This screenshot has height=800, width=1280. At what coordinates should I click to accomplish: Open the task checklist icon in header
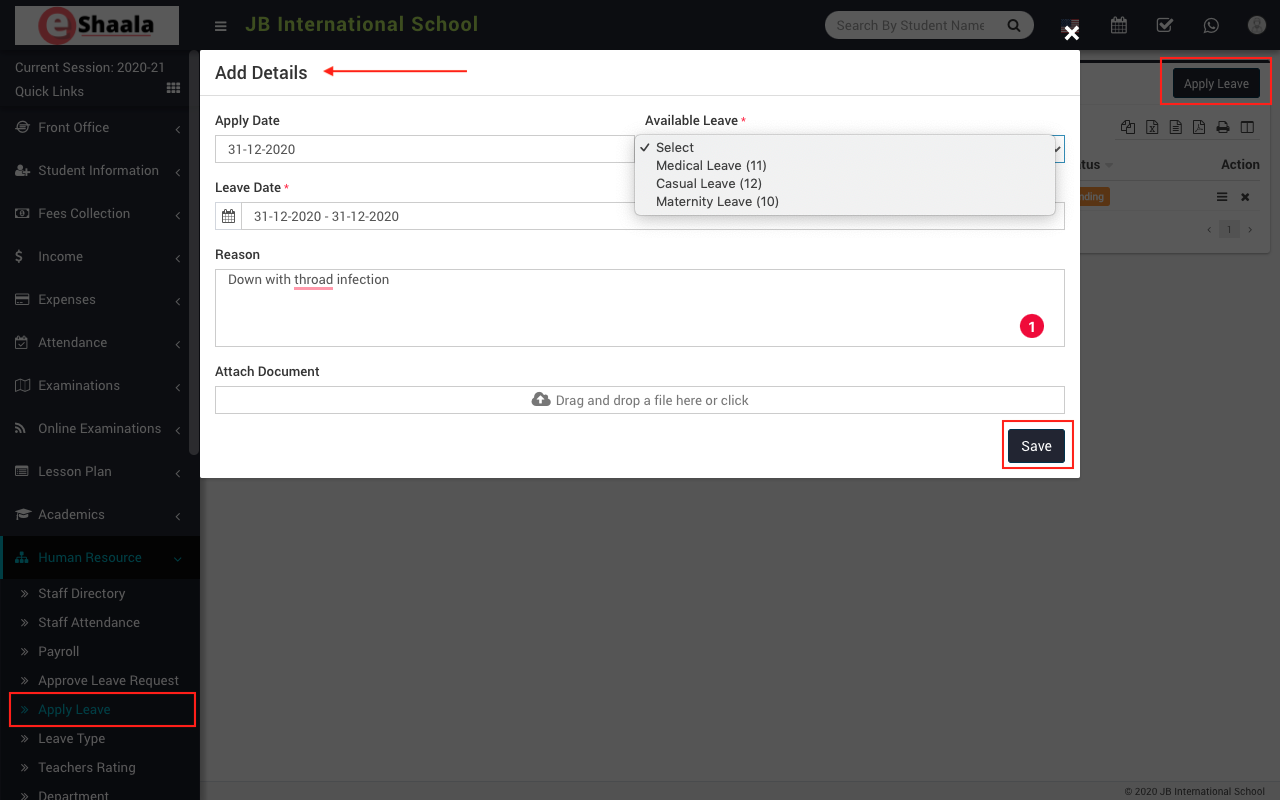click(x=1165, y=26)
